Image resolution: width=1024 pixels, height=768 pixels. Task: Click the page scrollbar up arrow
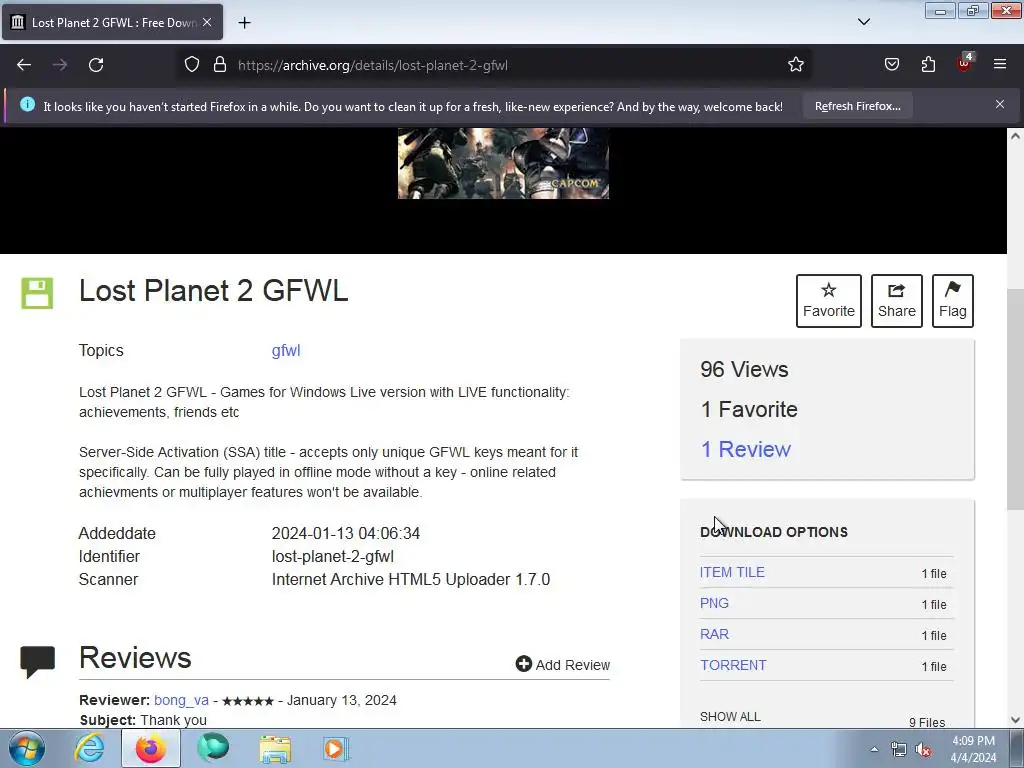pyautogui.click(x=1015, y=136)
